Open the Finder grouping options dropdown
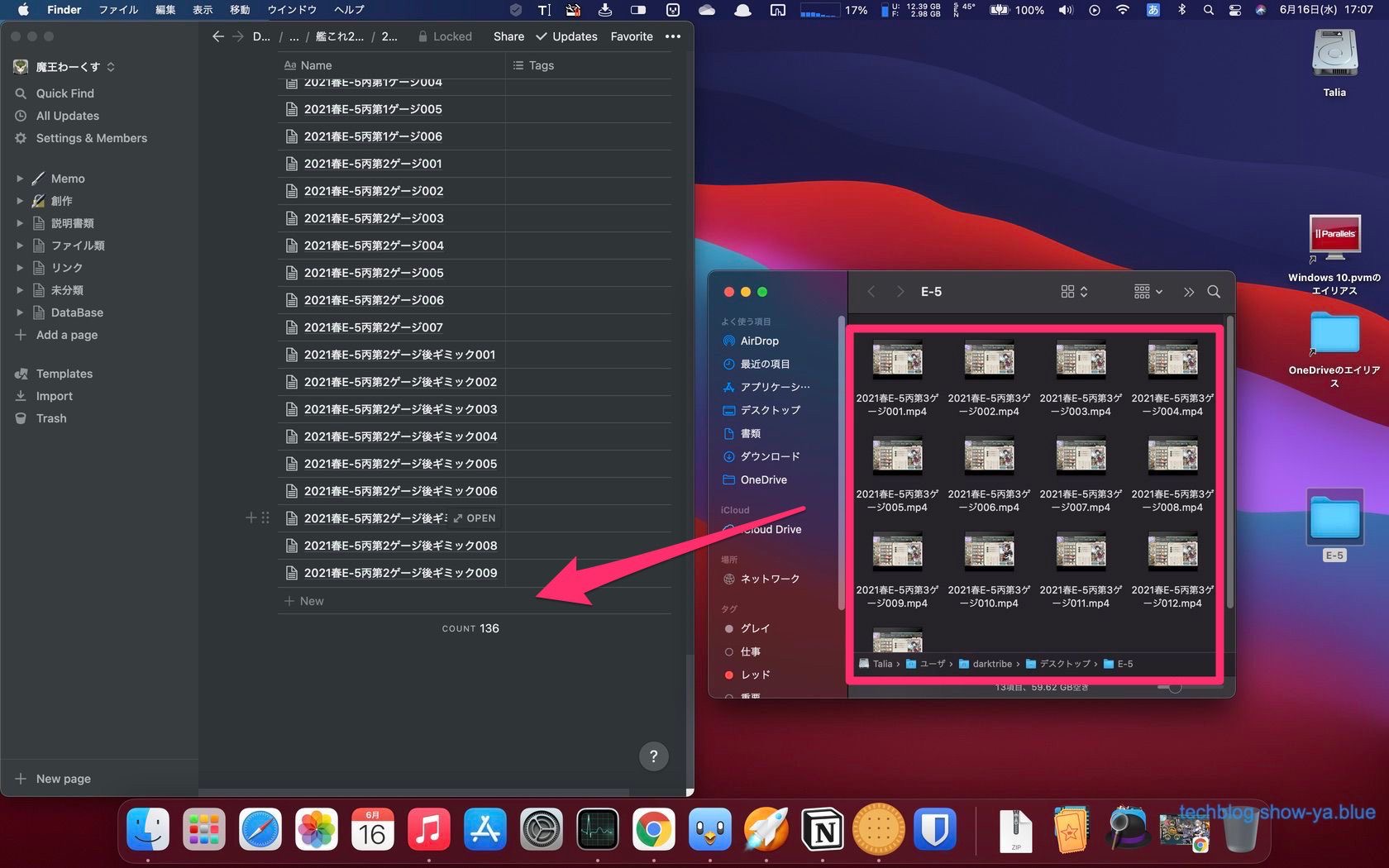This screenshot has width=1389, height=868. (x=1148, y=292)
